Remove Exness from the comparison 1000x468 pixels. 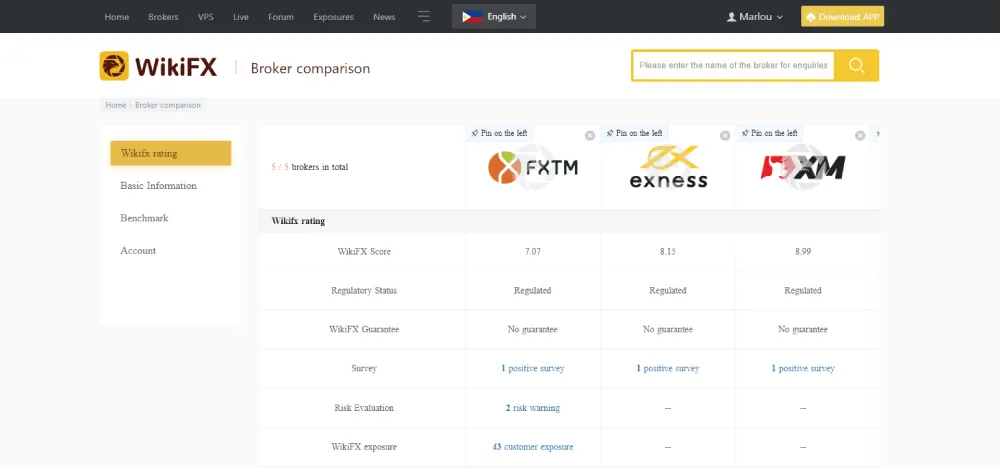(725, 135)
